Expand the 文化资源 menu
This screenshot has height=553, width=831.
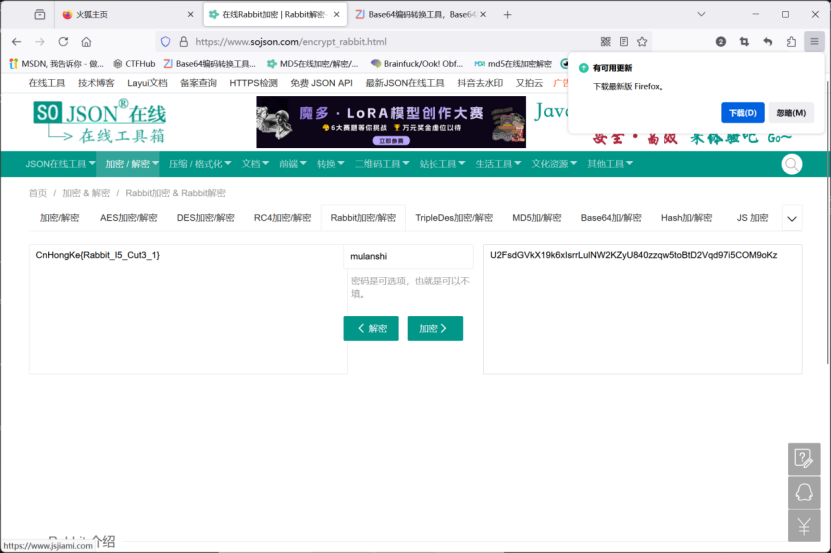coord(554,164)
